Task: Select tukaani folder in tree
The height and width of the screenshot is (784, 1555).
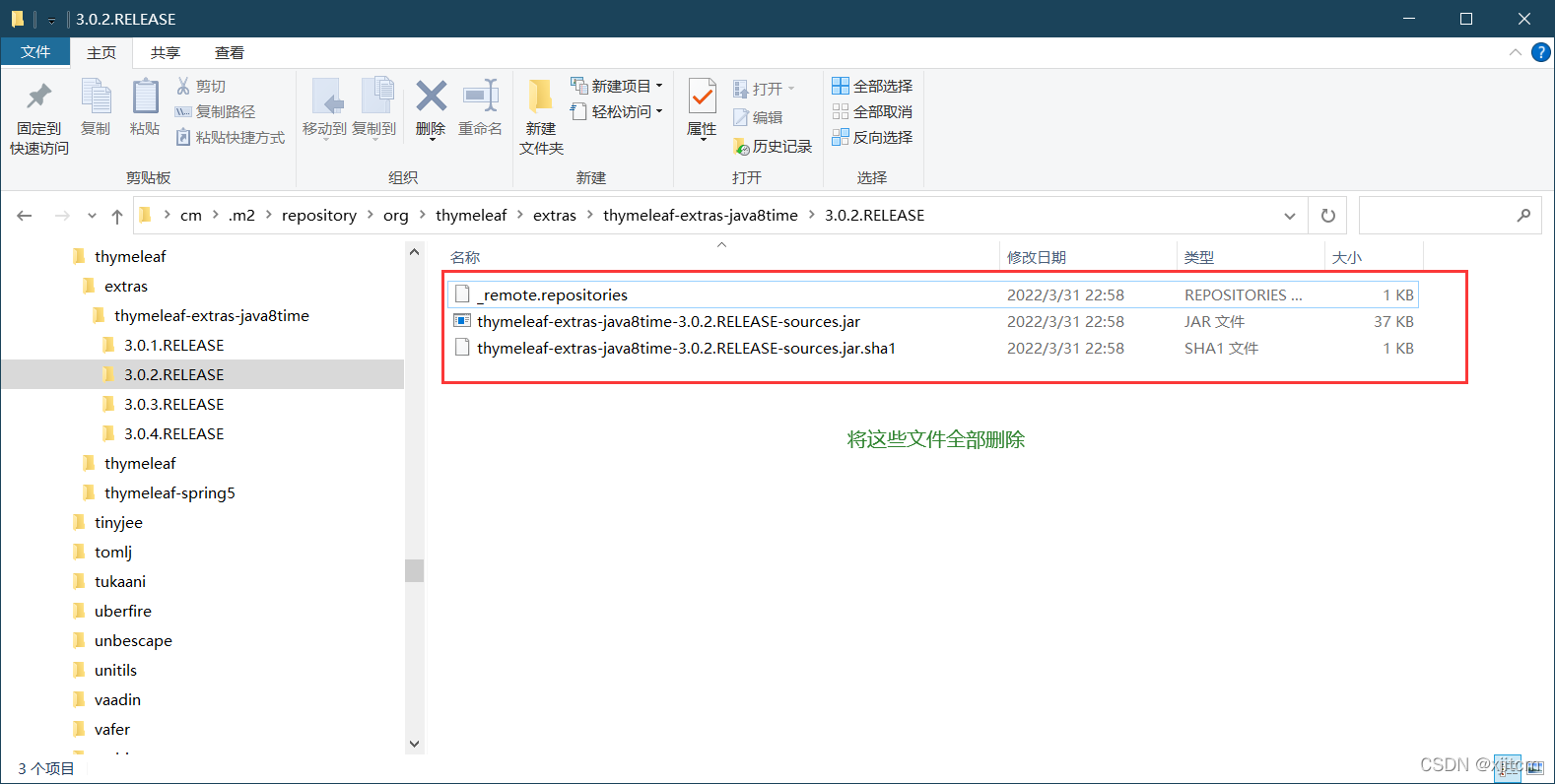Action: [120, 581]
